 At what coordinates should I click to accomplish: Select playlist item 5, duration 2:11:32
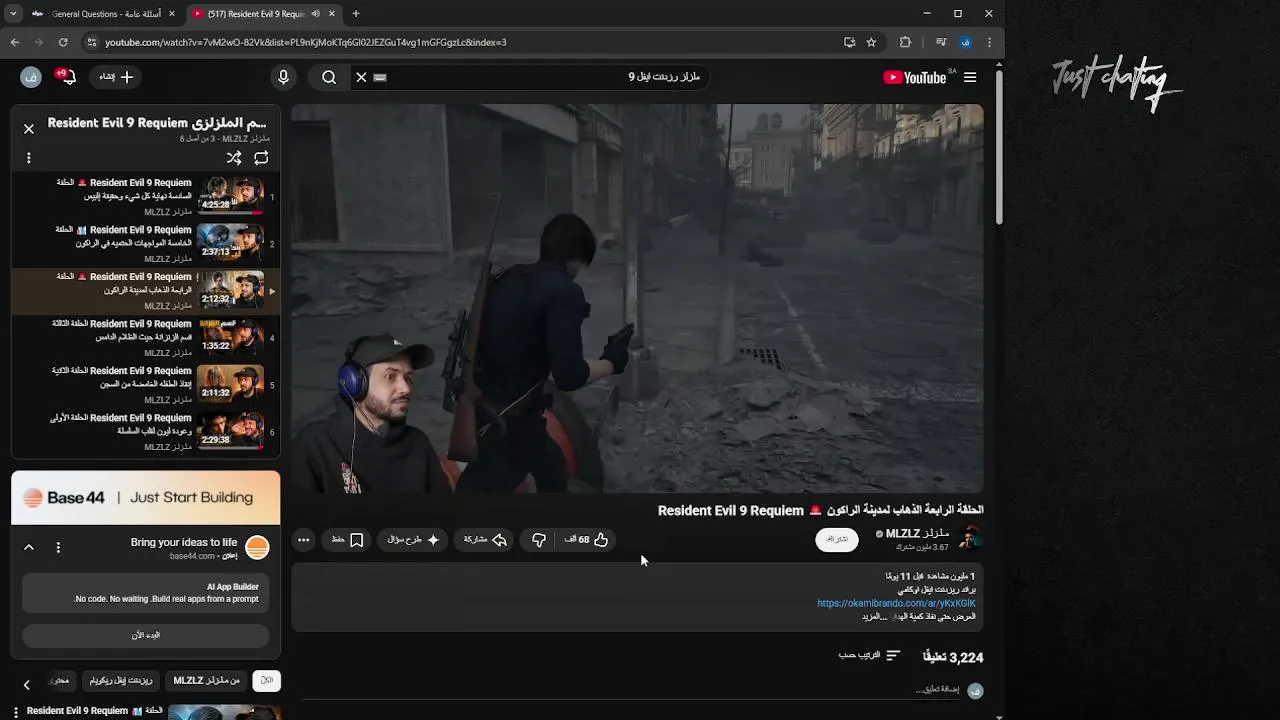click(146, 384)
